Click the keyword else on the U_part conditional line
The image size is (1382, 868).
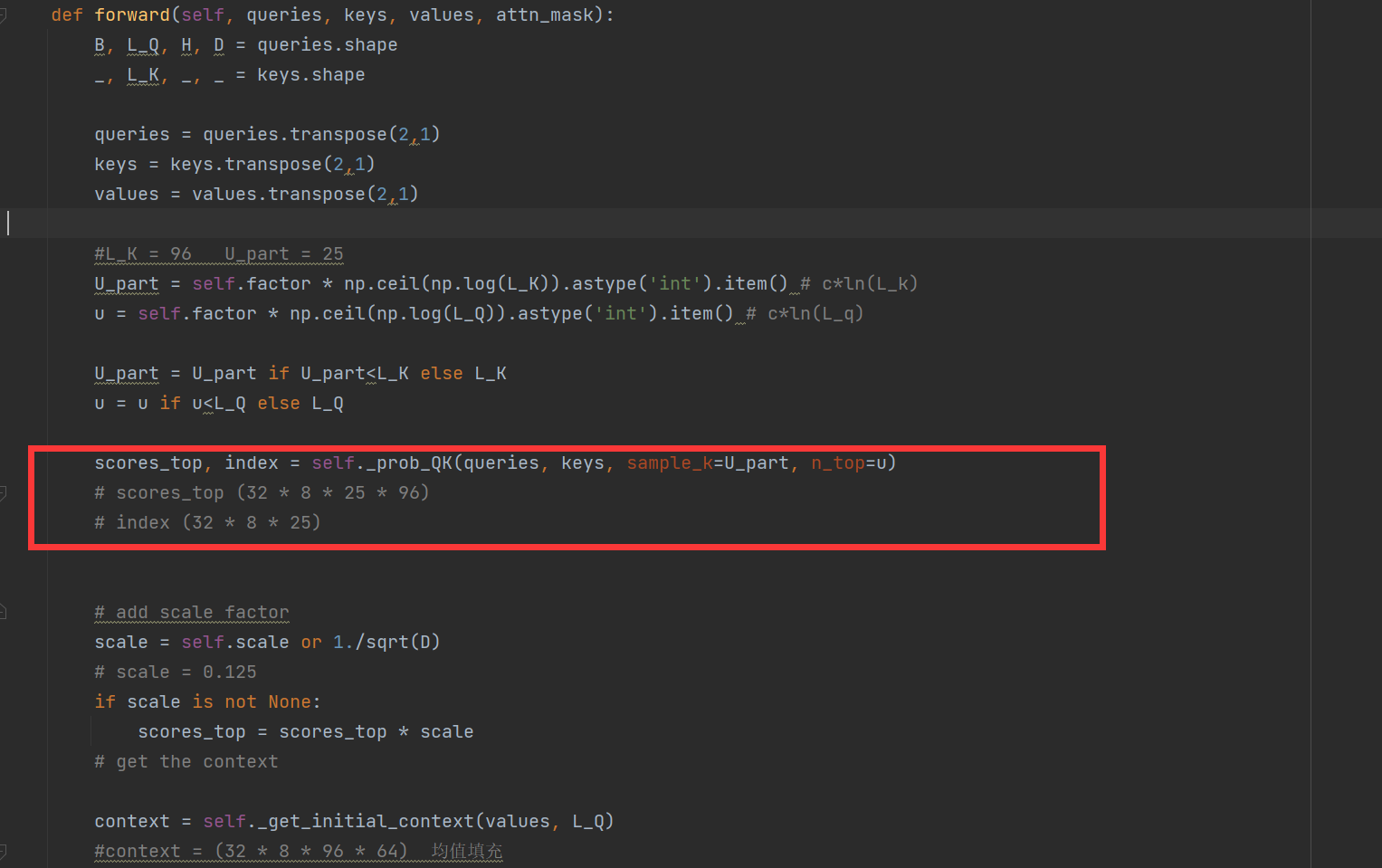click(x=442, y=373)
